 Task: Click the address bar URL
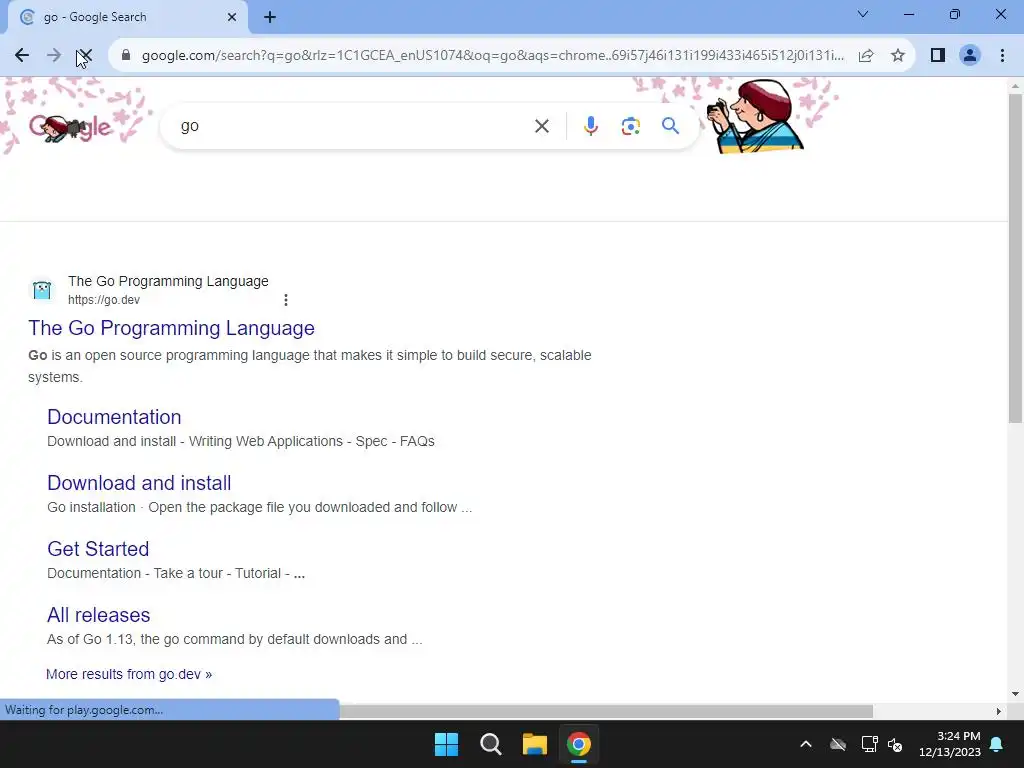point(492,56)
